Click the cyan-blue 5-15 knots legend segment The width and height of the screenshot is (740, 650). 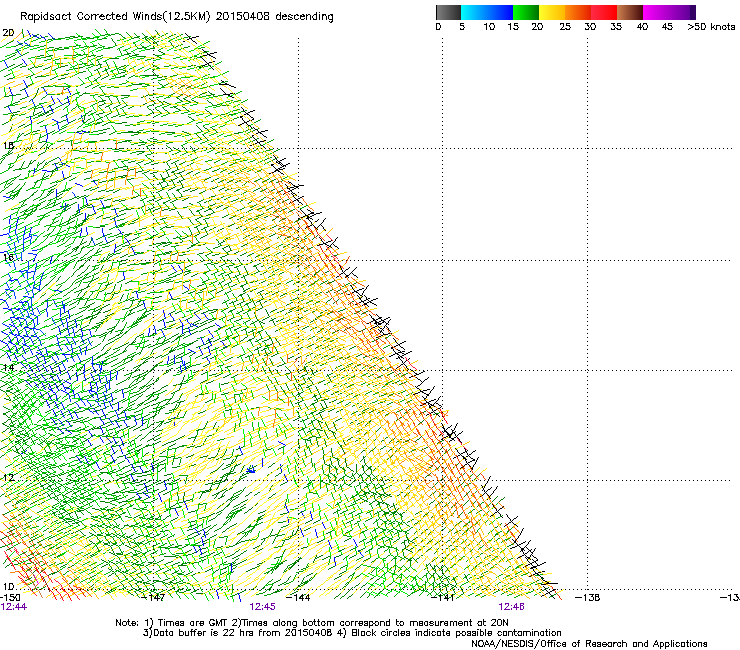coord(487,12)
